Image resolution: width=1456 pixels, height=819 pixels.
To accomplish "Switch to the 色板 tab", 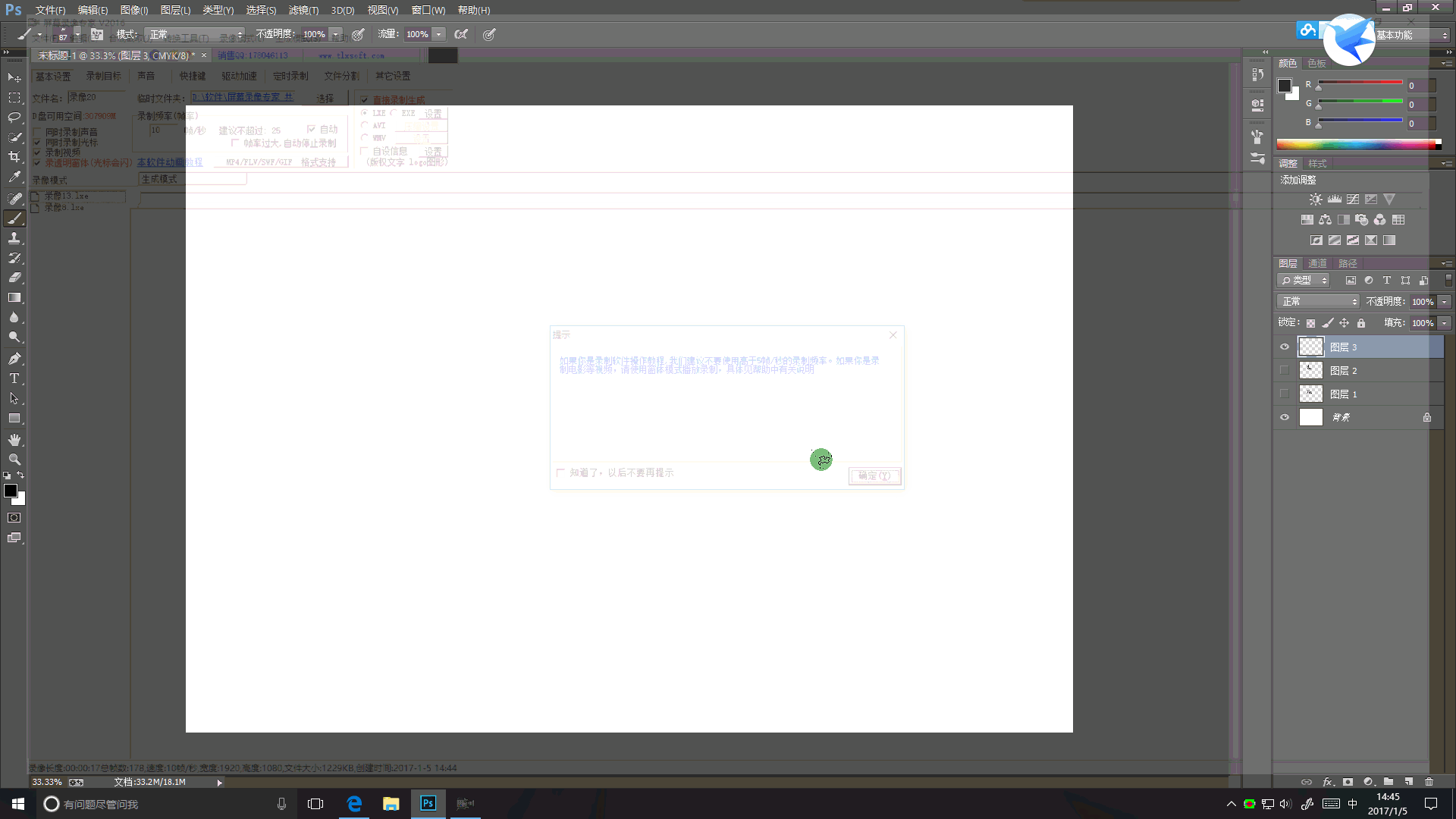I will [1316, 64].
